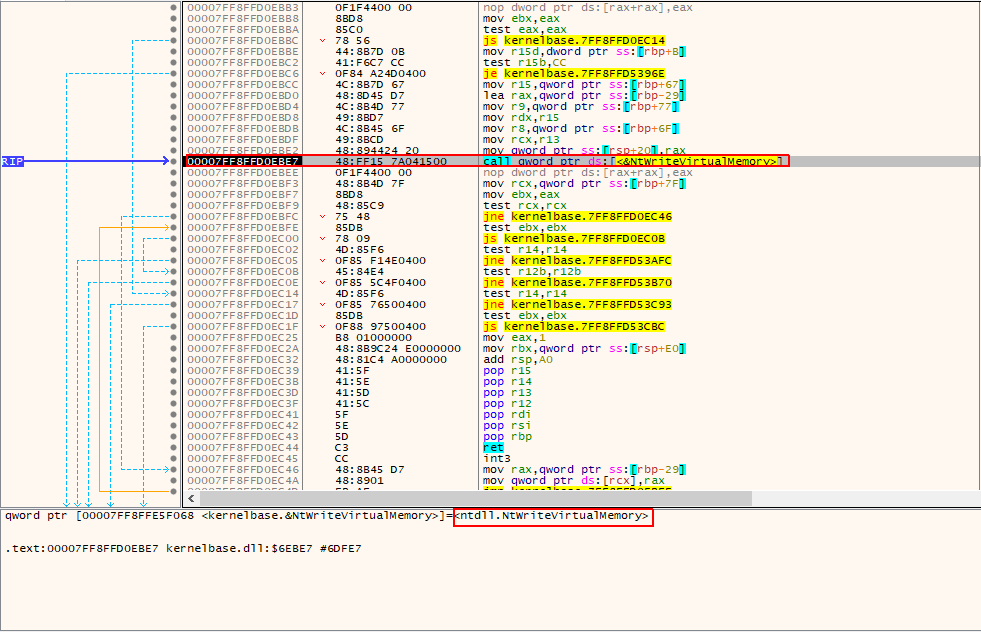Select instruction pop rdi
The height and width of the screenshot is (632, 981).
coord(507,414)
